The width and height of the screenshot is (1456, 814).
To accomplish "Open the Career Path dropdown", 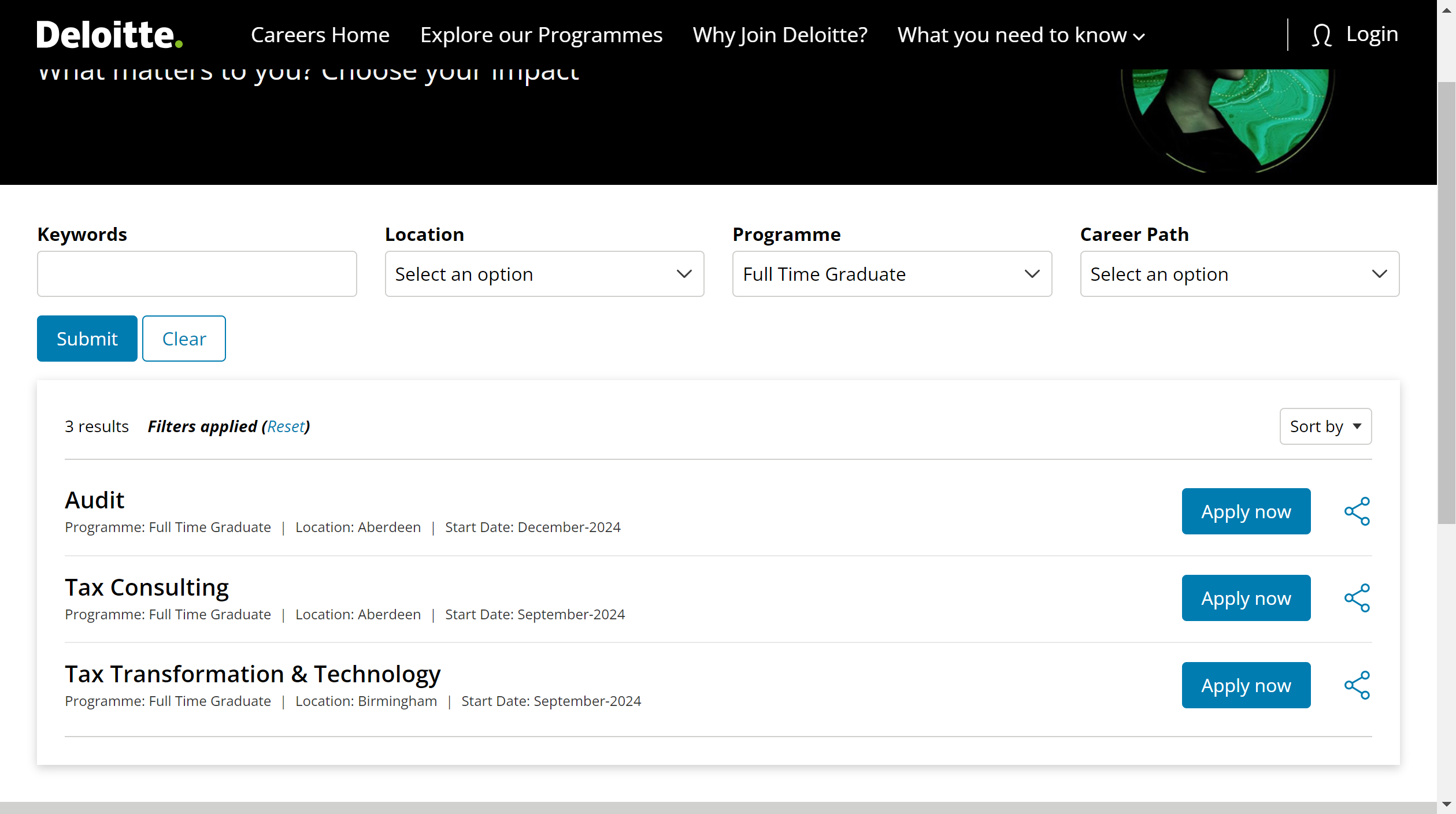I will tap(1240, 274).
